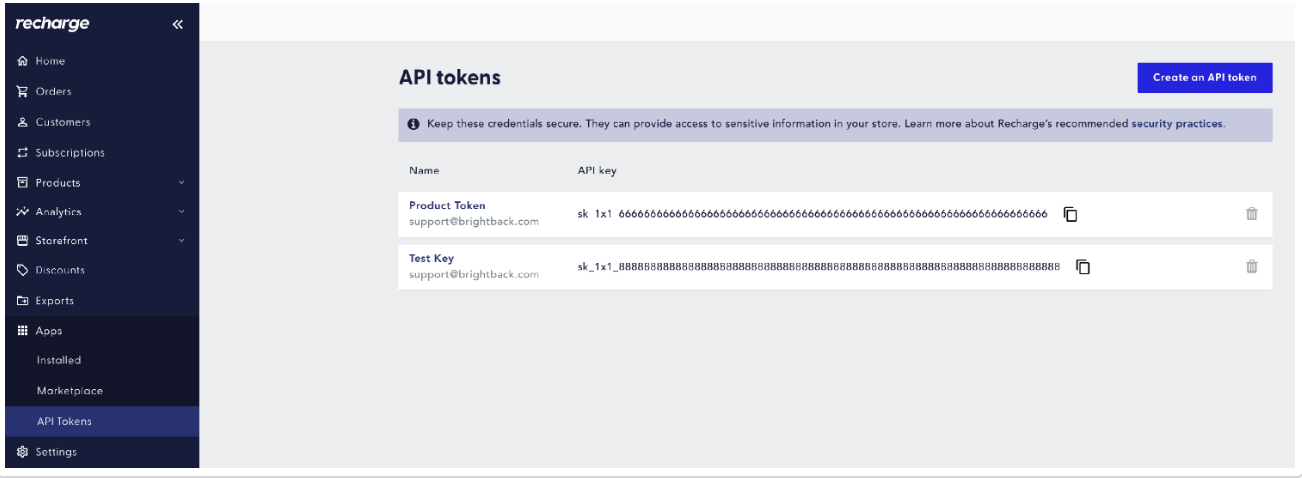Copy the Product Token API key
Screen dimensions: 1302x478
pos(1070,214)
